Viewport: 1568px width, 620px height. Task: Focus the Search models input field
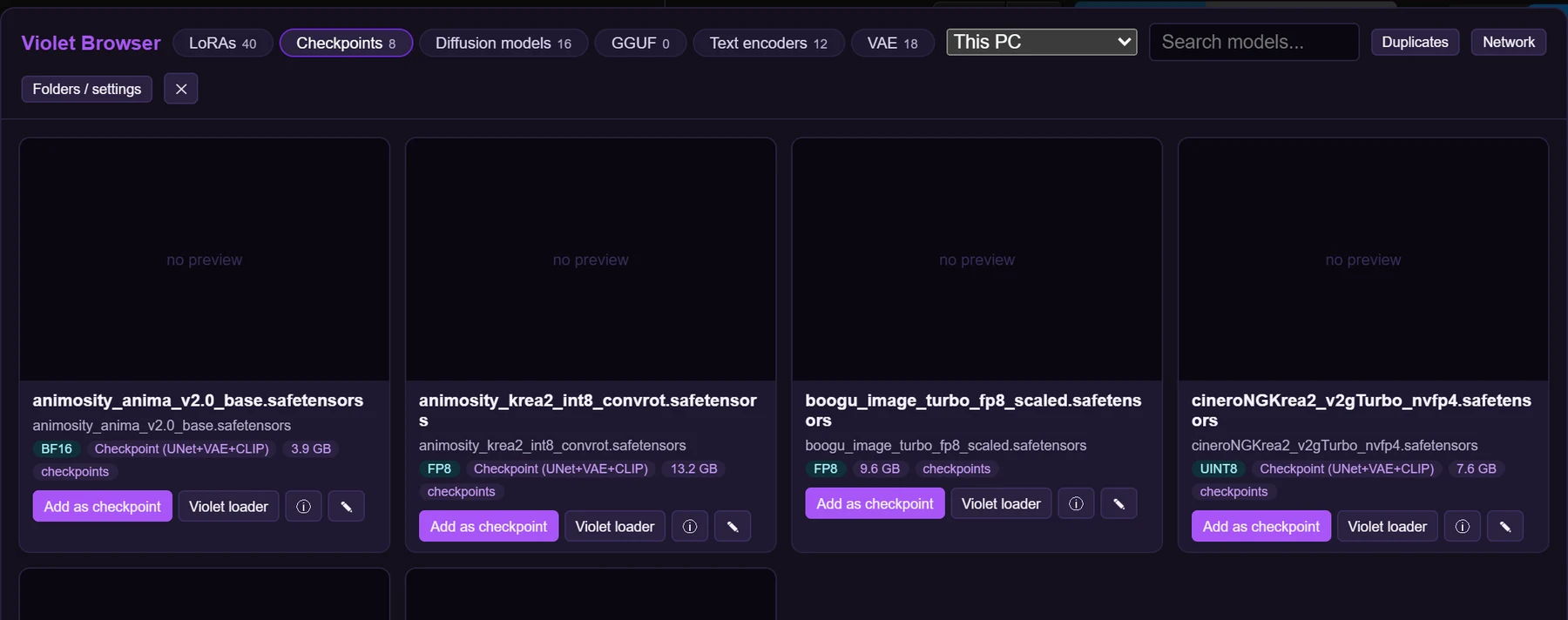click(x=1254, y=42)
